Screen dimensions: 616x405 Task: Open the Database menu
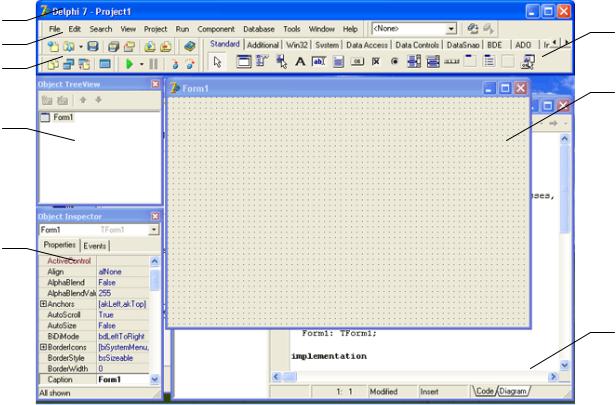(x=259, y=29)
